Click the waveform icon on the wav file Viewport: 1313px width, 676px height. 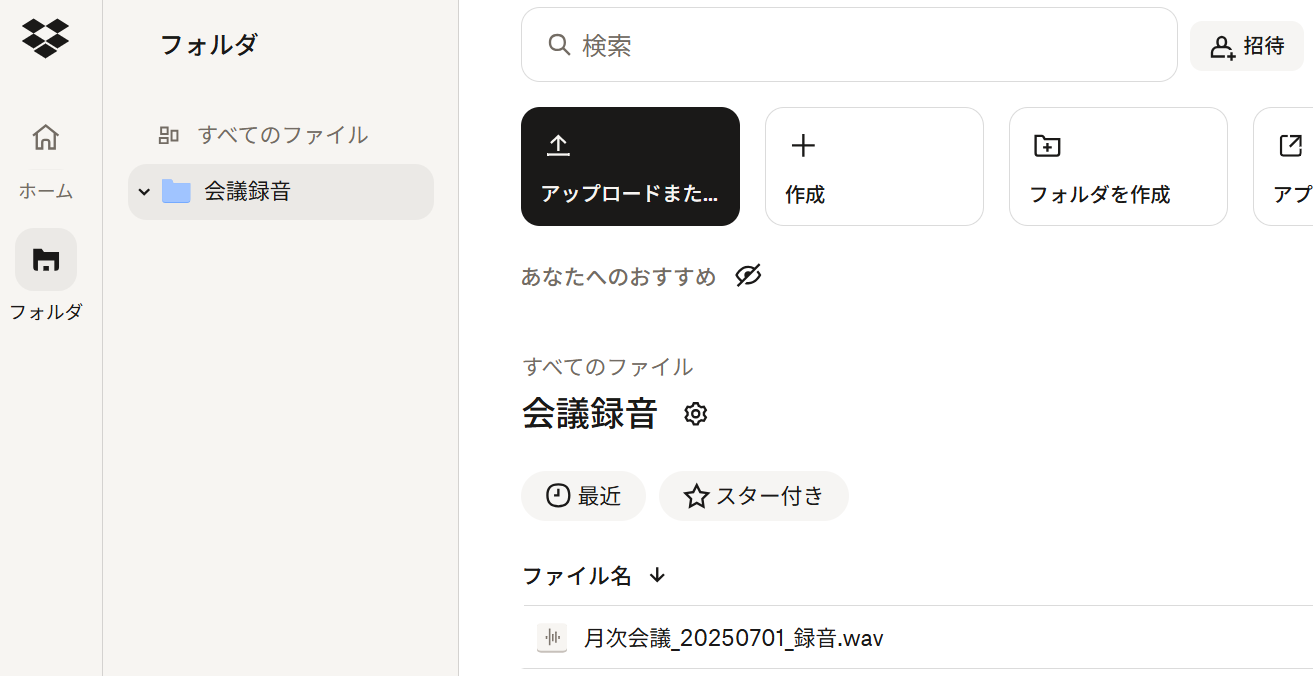pyautogui.click(x=551, y=637)
